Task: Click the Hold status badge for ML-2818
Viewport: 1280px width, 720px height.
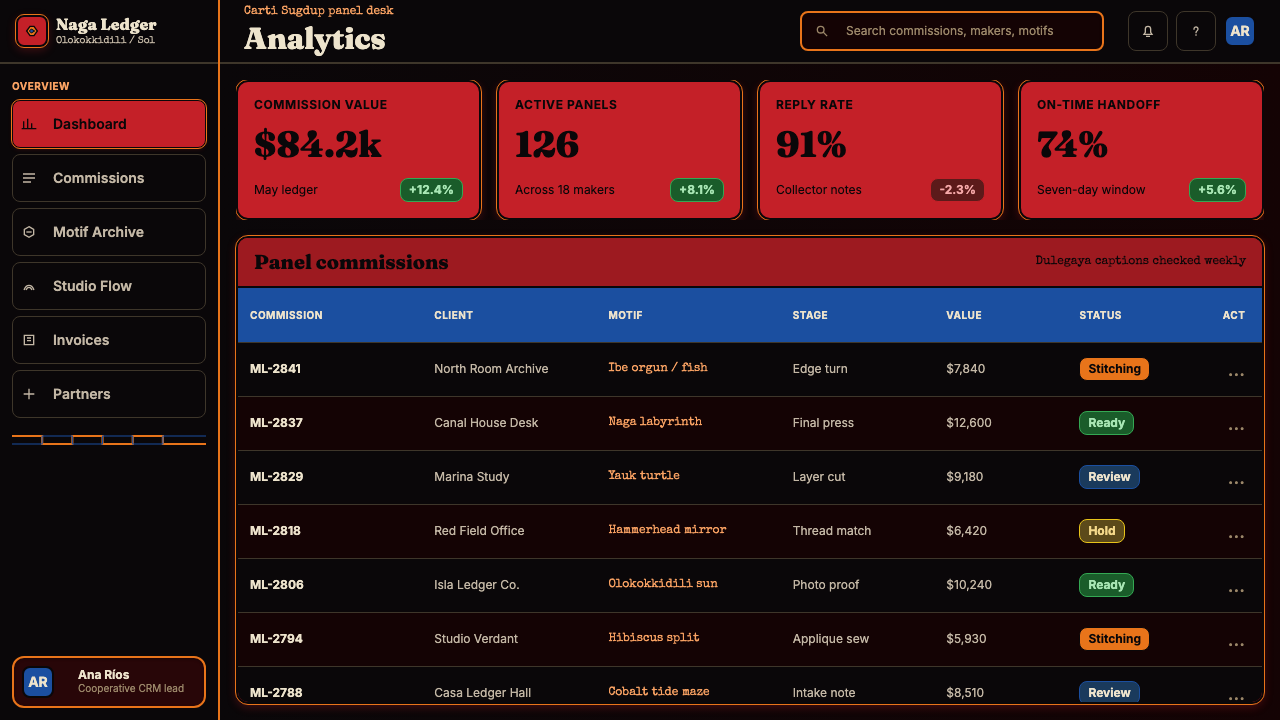Action: pos(1102,531)
